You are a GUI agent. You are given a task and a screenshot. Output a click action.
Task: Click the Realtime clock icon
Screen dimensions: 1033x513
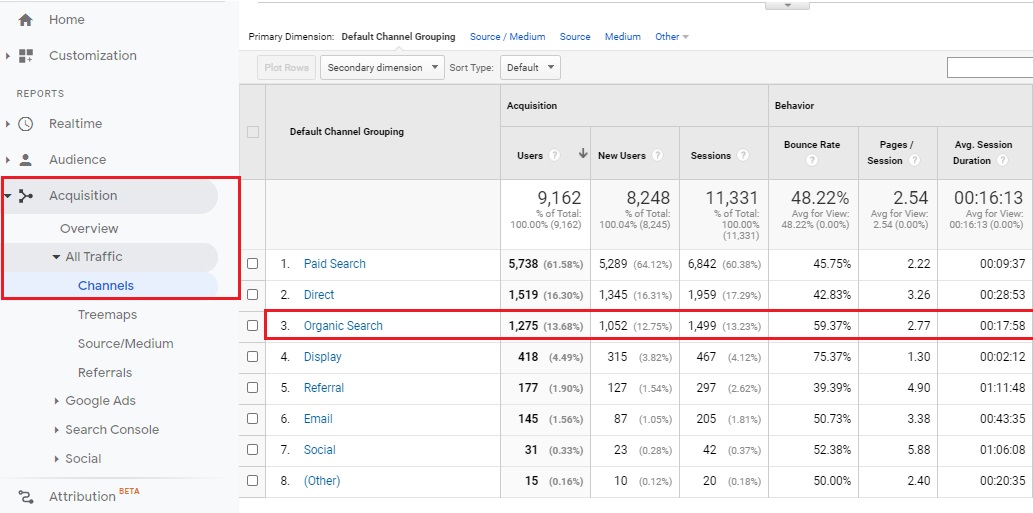tap(26, 124)
